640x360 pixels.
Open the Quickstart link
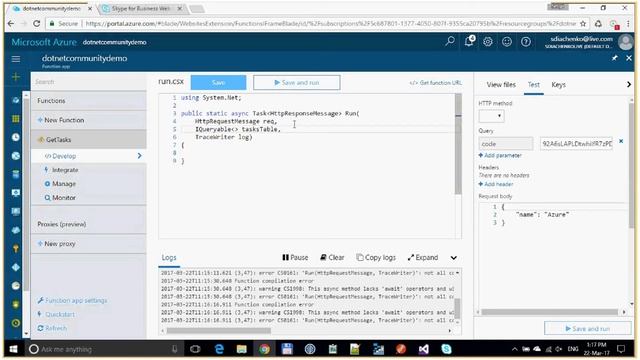56,314
